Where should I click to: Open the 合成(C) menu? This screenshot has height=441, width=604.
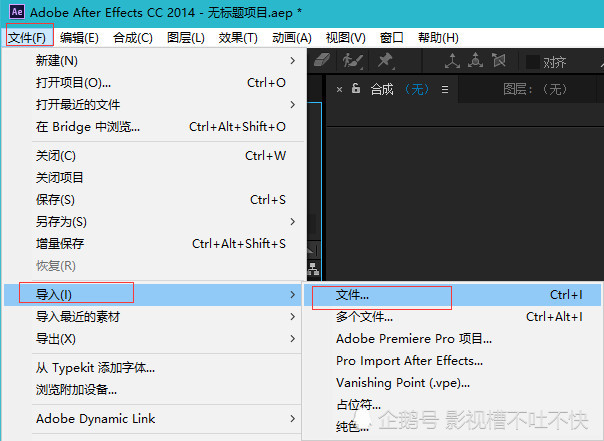coord(133,38)
